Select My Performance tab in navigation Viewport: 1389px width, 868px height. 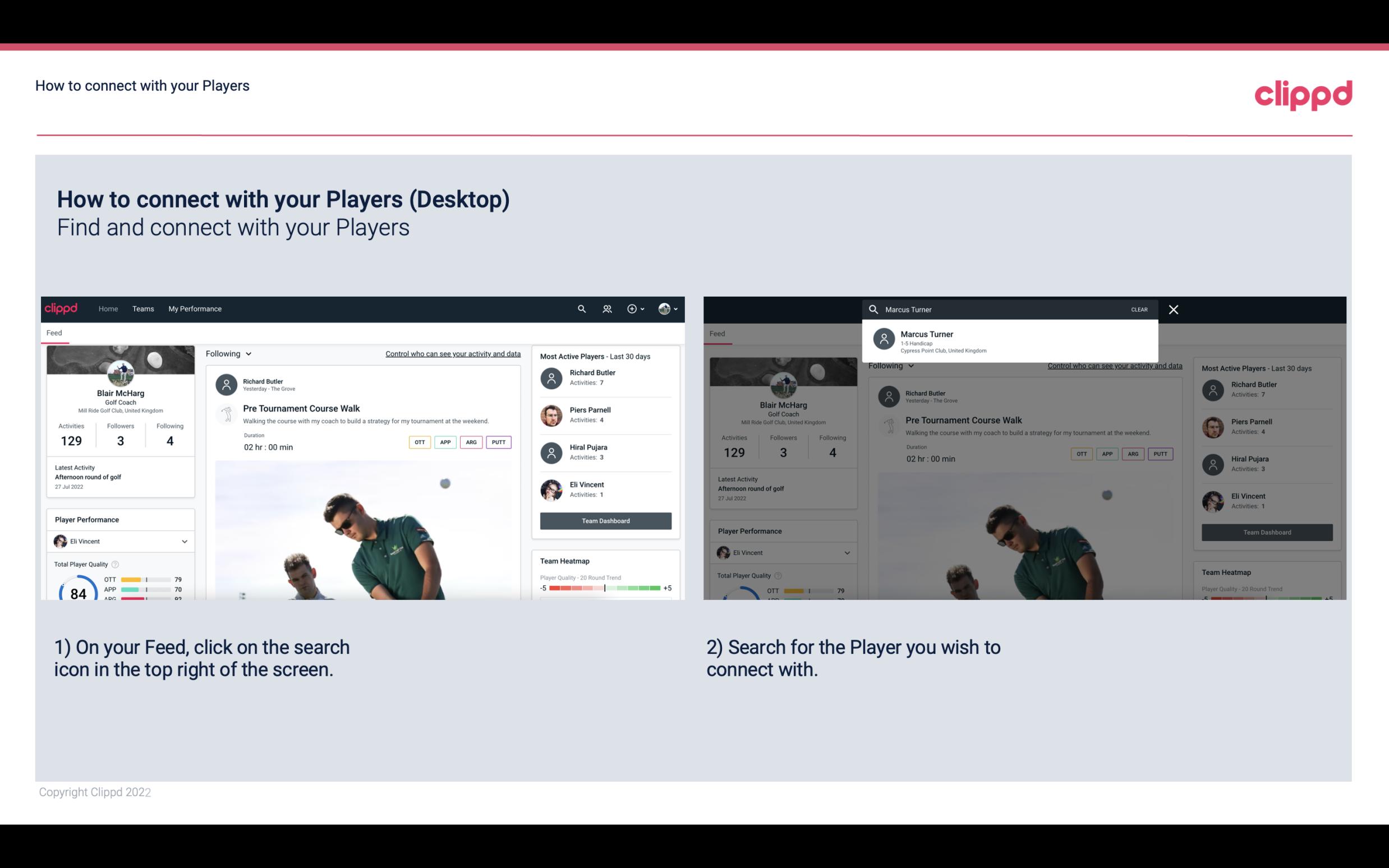[194, 309]
